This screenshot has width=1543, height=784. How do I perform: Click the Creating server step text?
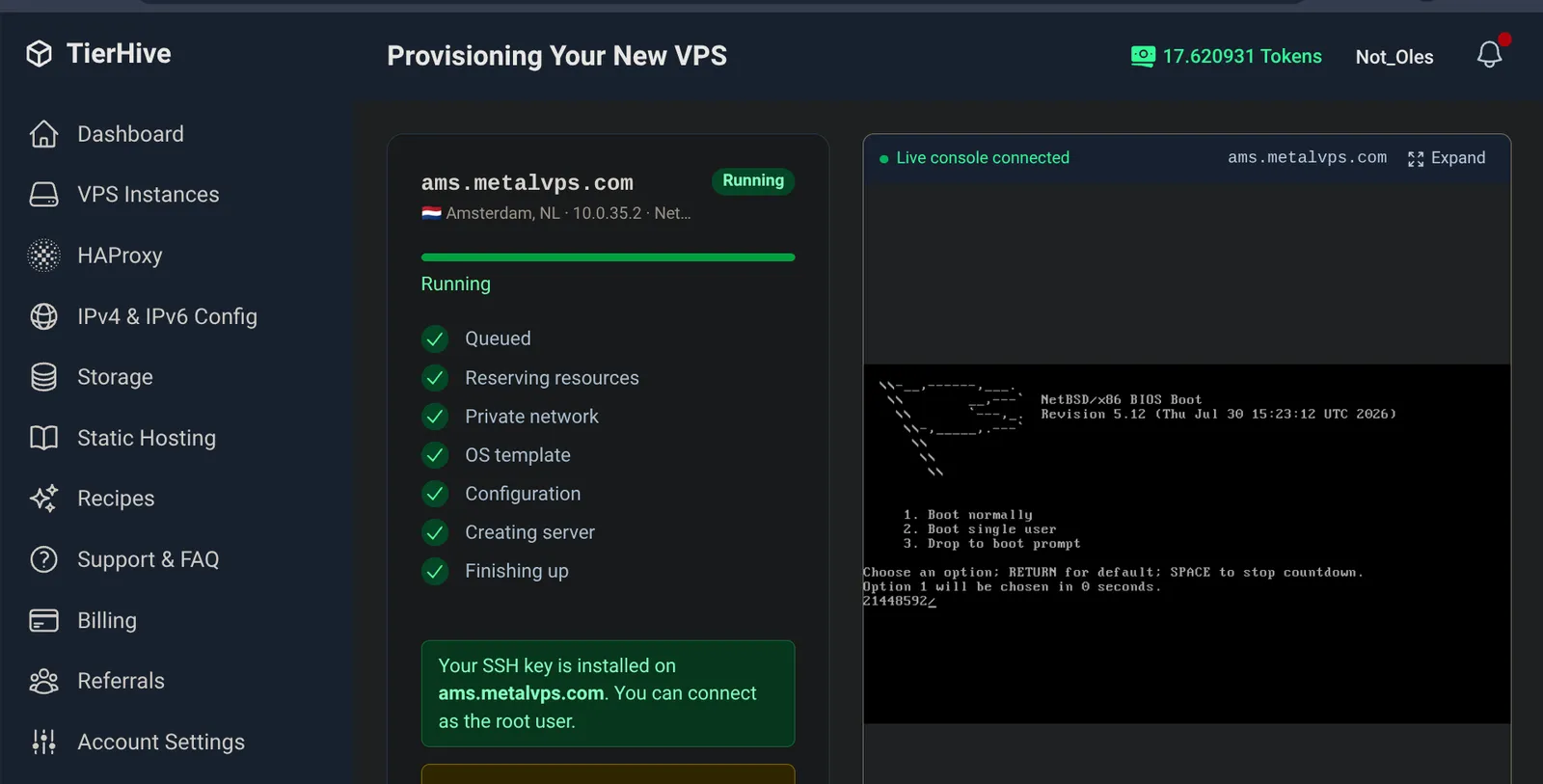pos(529,532)
